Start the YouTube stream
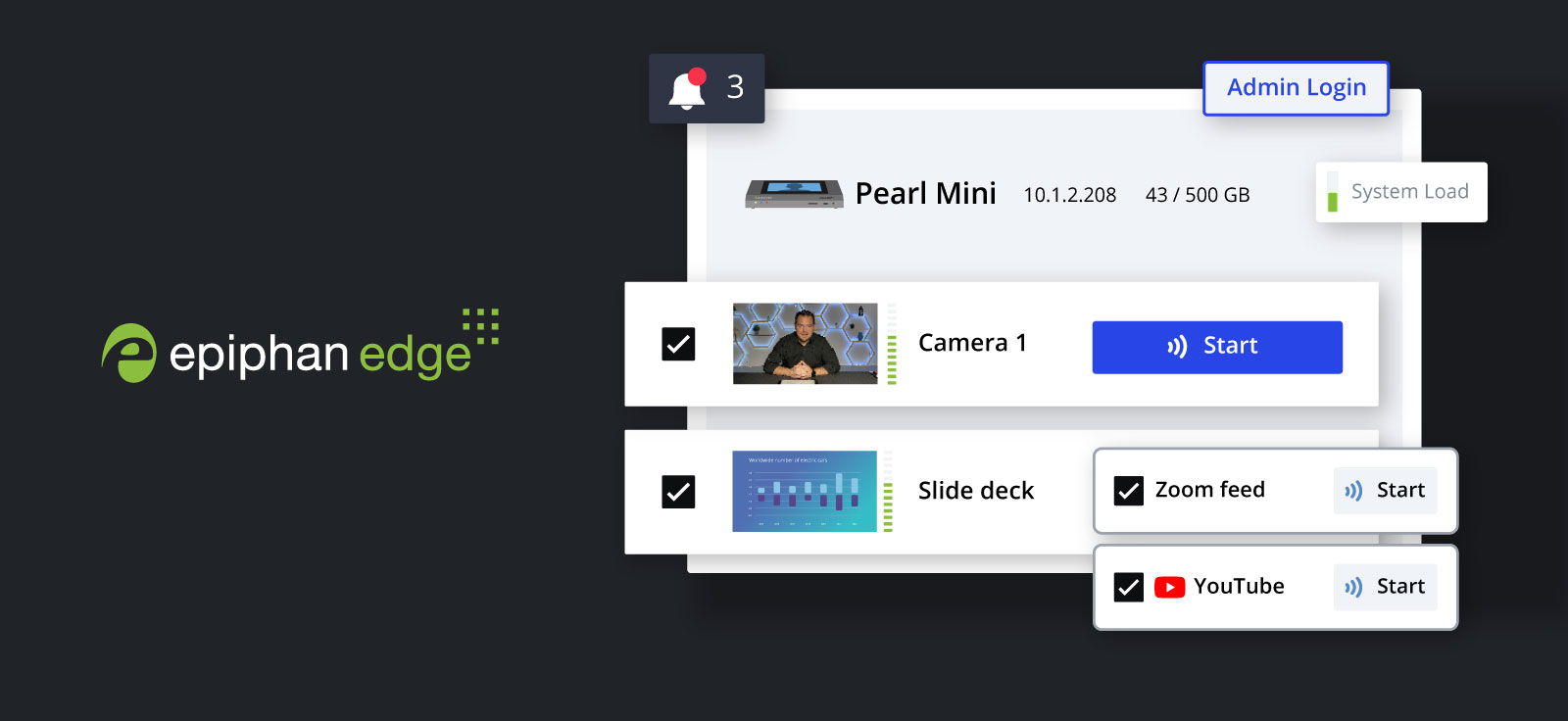 point(1385,587)
